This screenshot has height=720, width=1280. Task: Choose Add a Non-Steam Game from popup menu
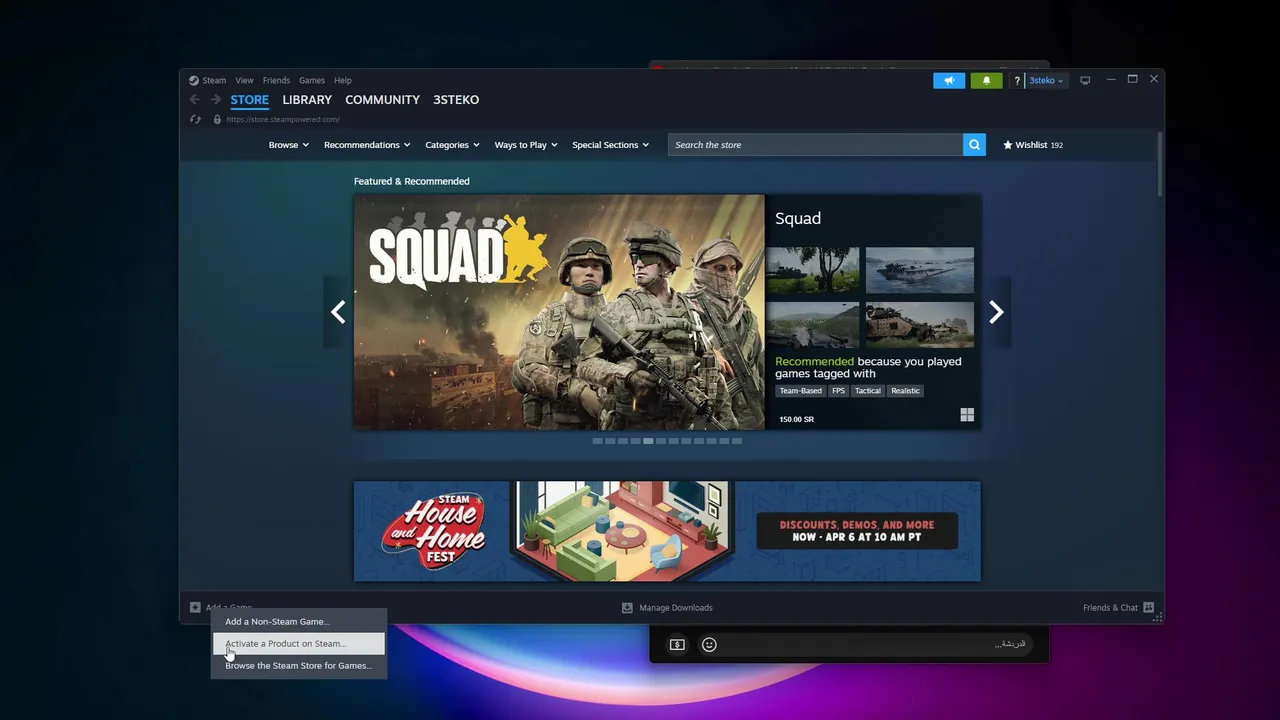coord(298,621)
